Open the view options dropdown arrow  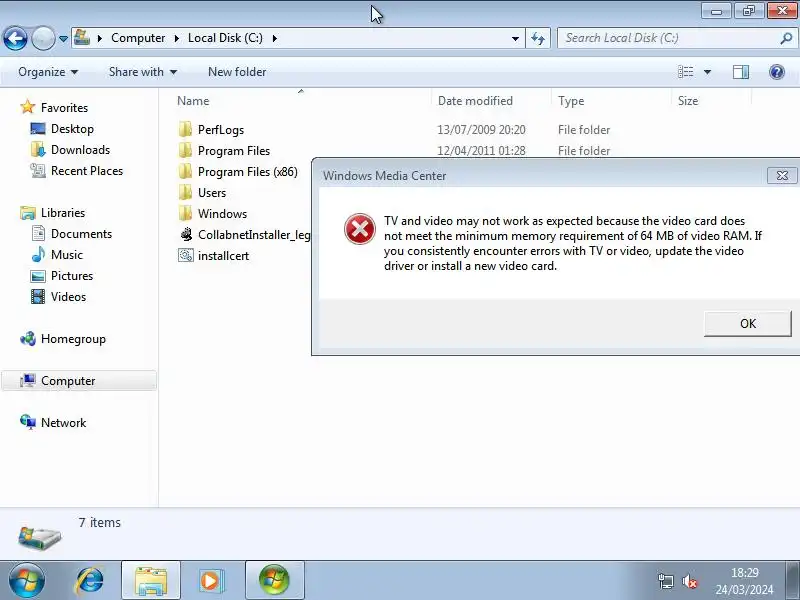pyautogui.click(x=707, y=72)
